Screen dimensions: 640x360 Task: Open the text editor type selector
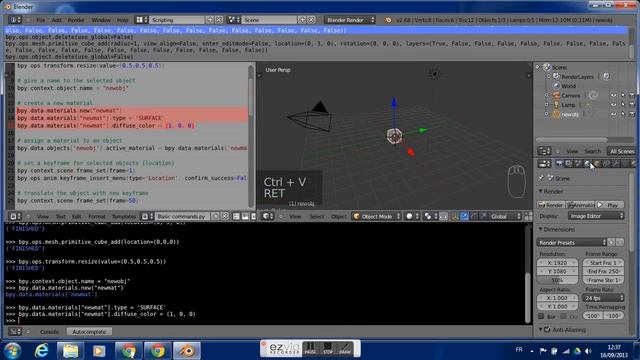tap(15, 216)
